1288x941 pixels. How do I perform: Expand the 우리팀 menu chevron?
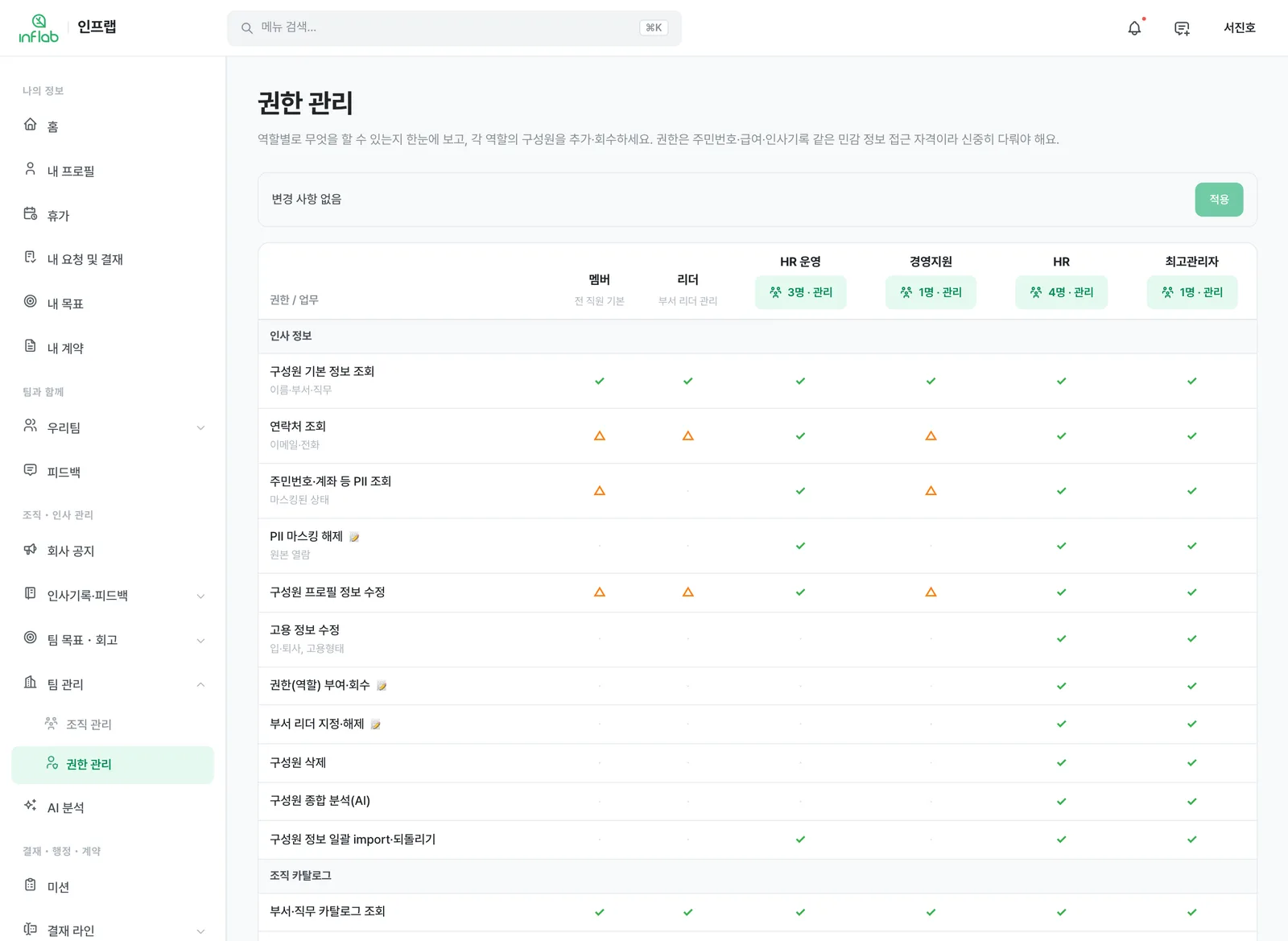coord(200,427)
